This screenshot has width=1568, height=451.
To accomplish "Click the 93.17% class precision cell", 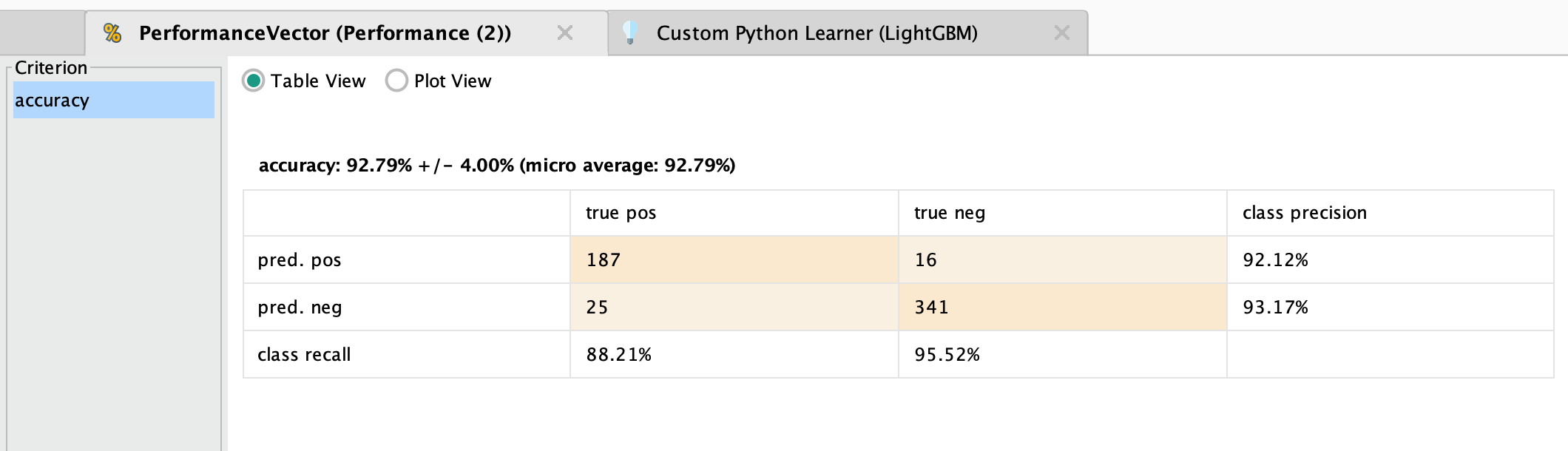I will pos(1390,307).
